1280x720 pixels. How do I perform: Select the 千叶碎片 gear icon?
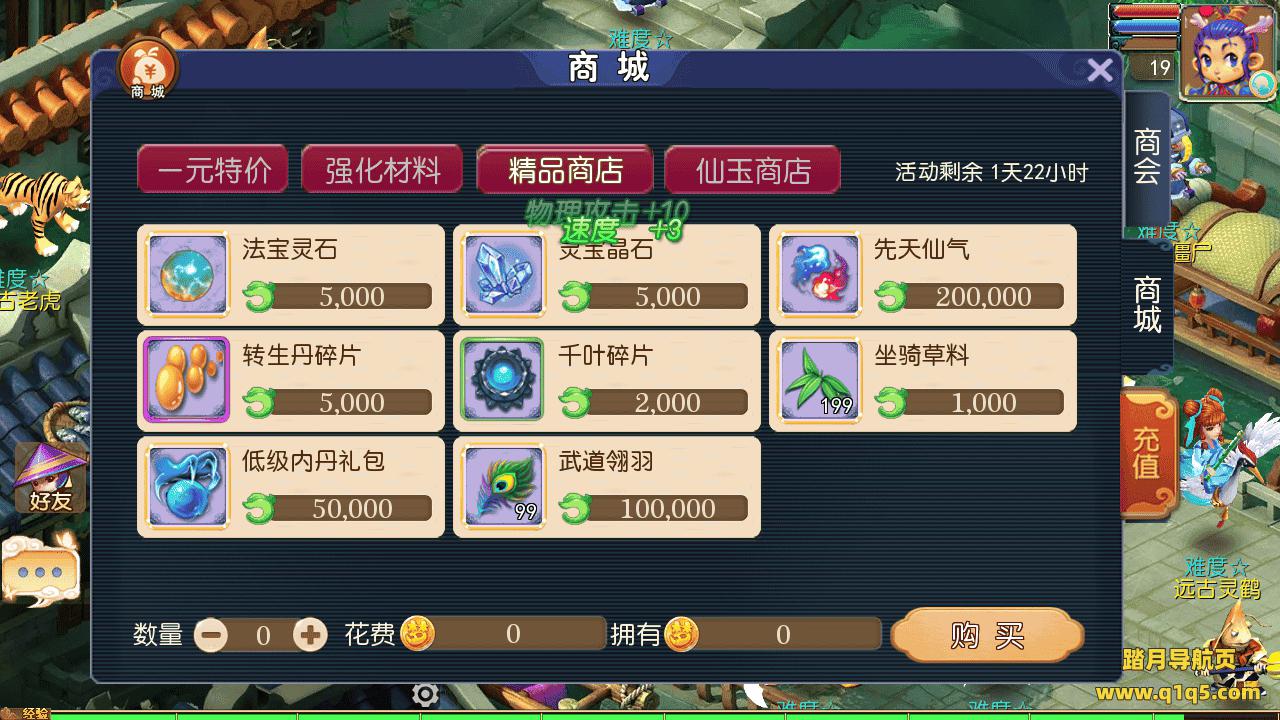tap(503, 380)
